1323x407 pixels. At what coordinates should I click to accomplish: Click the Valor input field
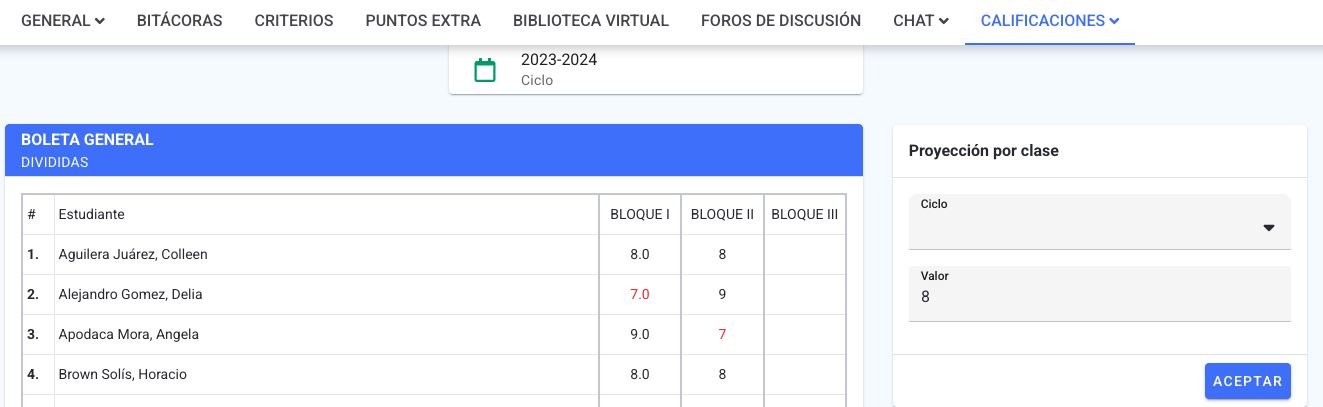pos(1100,294)
